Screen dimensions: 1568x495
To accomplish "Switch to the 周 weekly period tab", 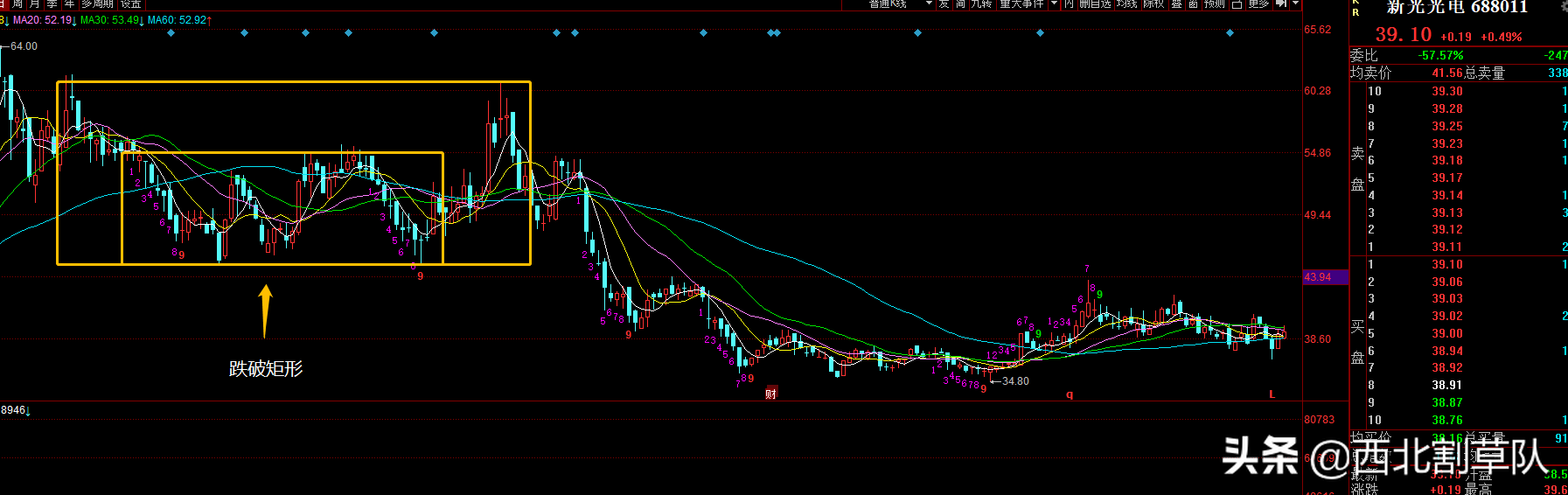I will 17,4.
